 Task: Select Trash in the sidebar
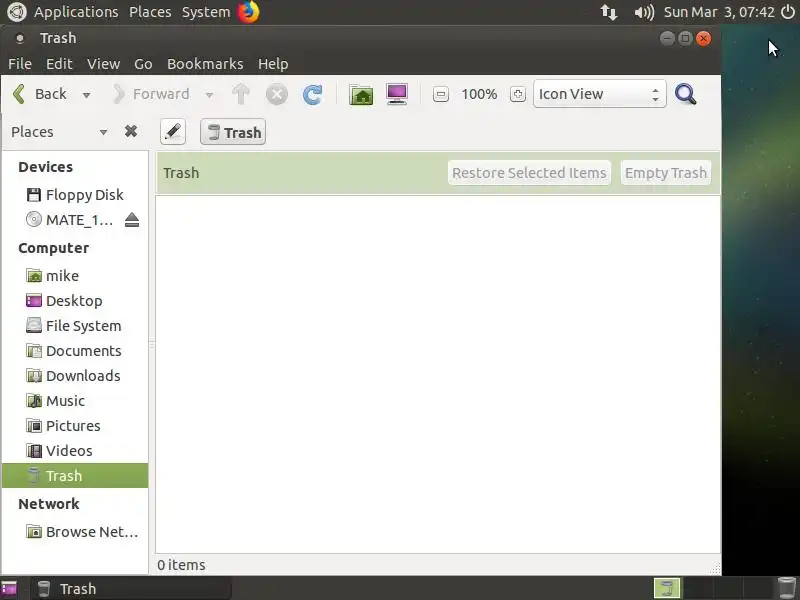click(x=75, y=476)
